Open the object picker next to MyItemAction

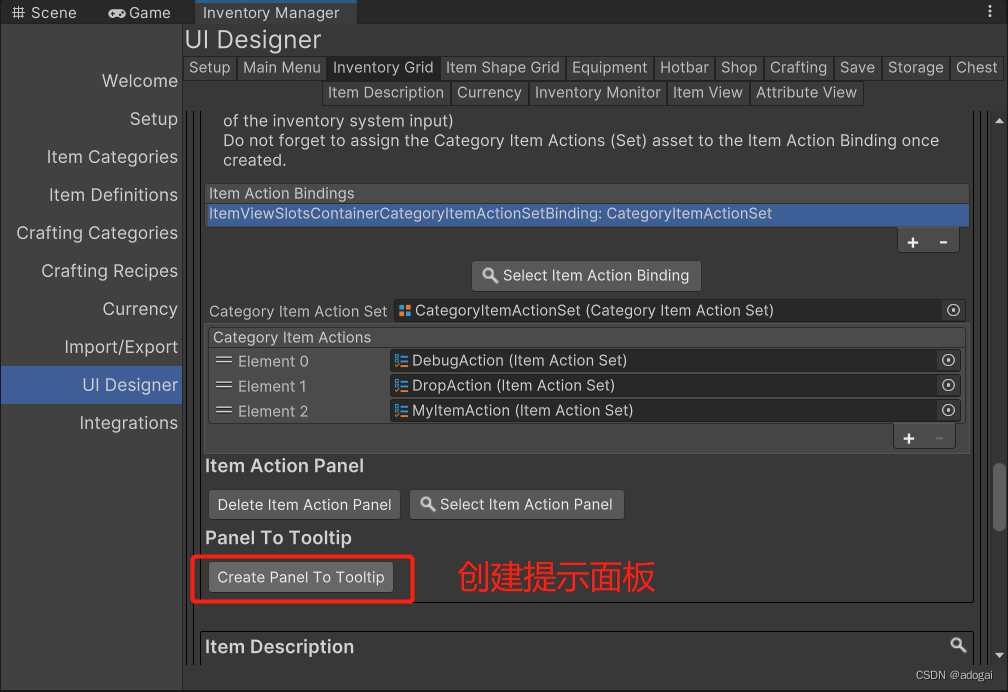(x=948, y=410)
